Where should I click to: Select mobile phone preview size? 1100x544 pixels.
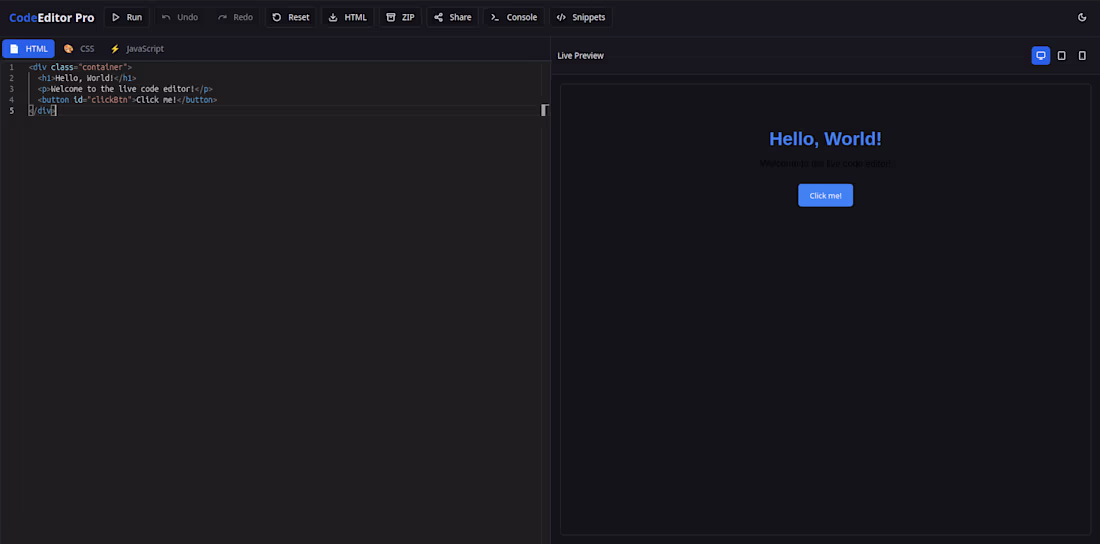coord(1082,55)
